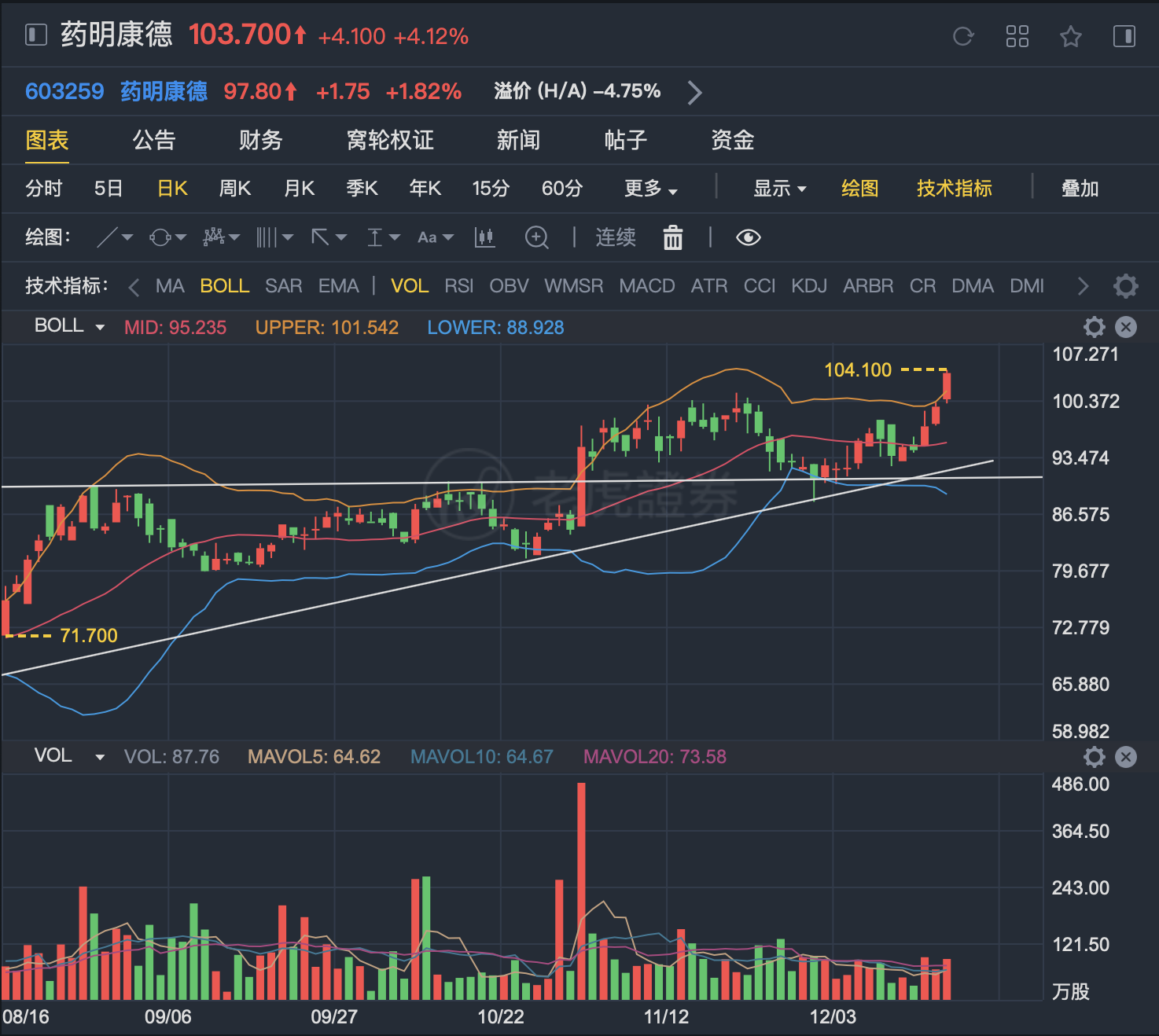The height and width of the screenshot is (1036, 1159).
Task: Toggle the right sidebar panel icon
Action: (x=1124, y=36)
